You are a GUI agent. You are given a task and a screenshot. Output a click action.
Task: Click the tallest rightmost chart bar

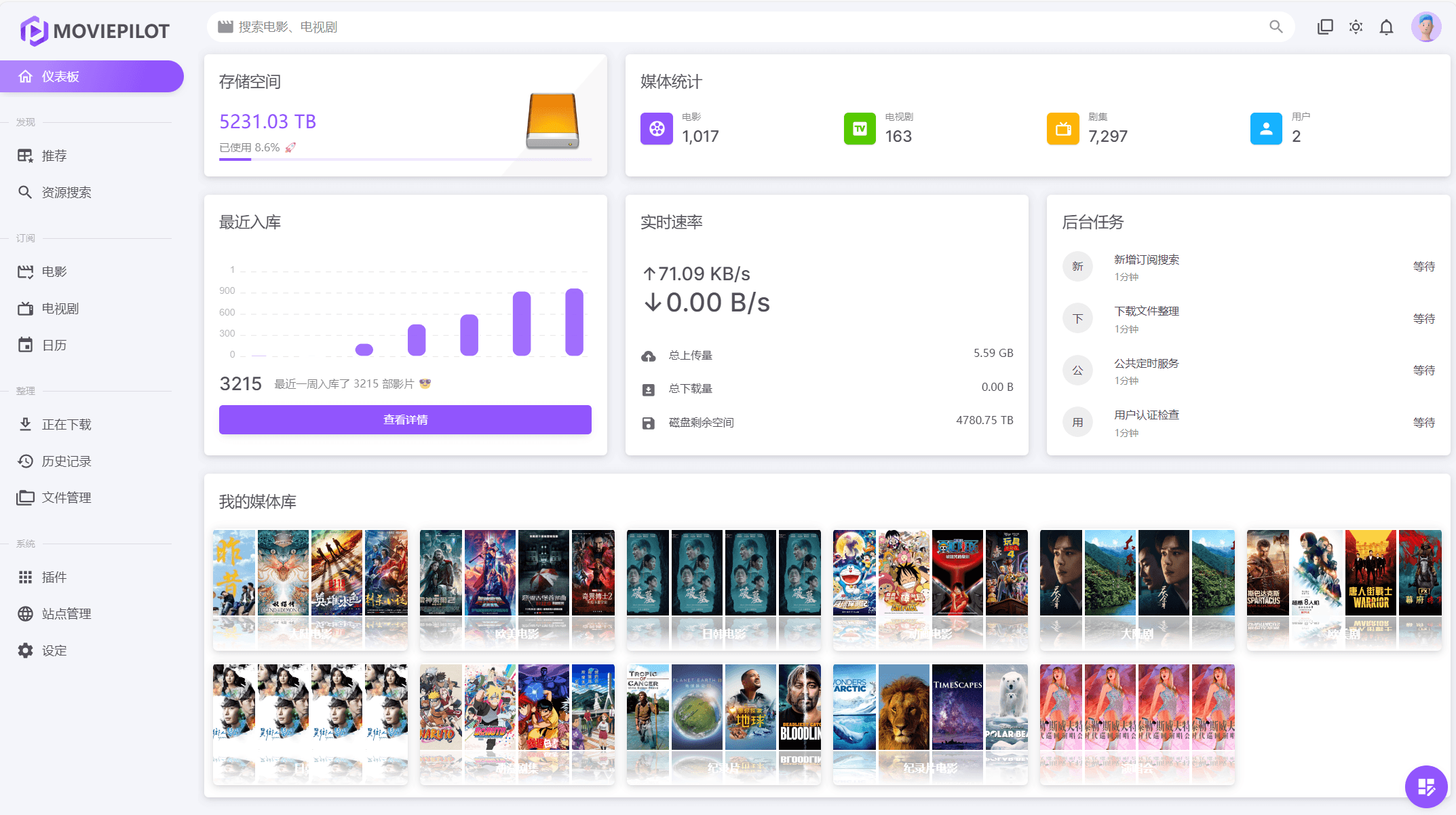pyautogui.click(x=574, y=322)
